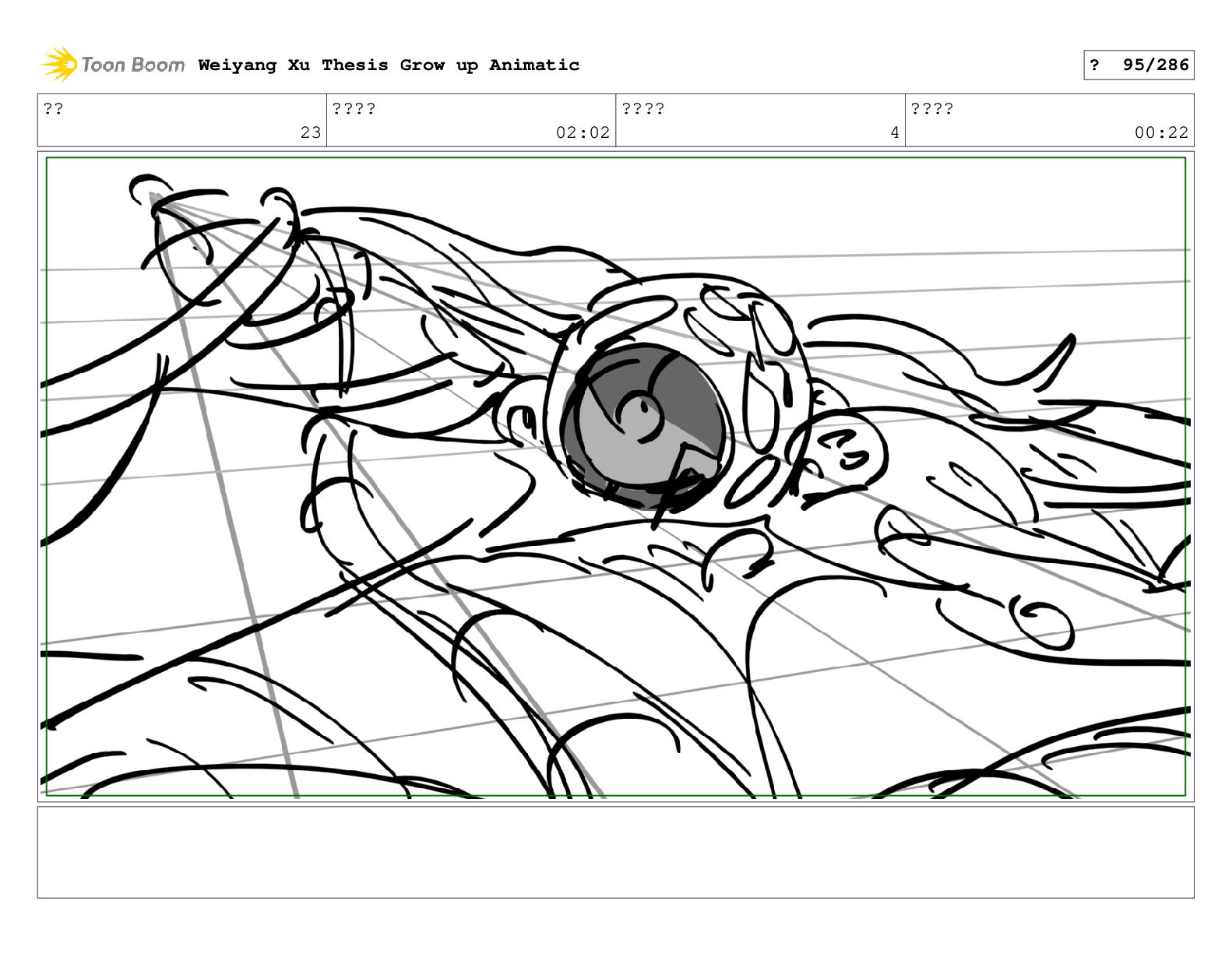
Task: Click the panel number '4'
Action: pos(895,132)
